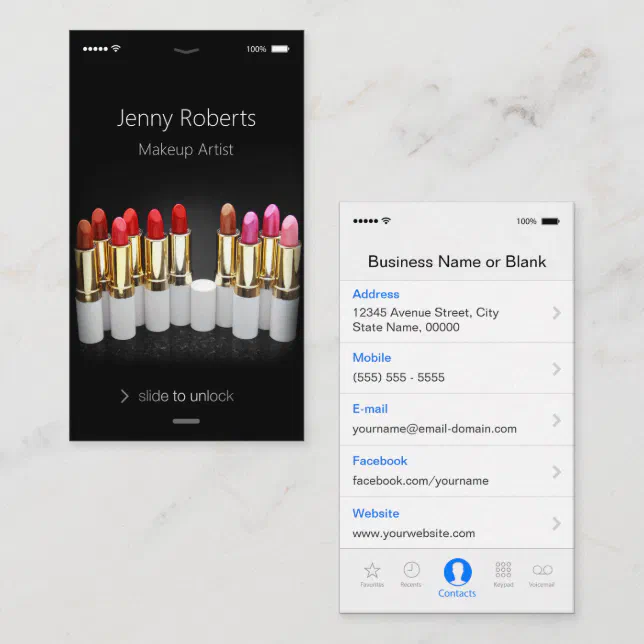
Task: Select the blue Contacts person icon
Action: click(457, 571)
